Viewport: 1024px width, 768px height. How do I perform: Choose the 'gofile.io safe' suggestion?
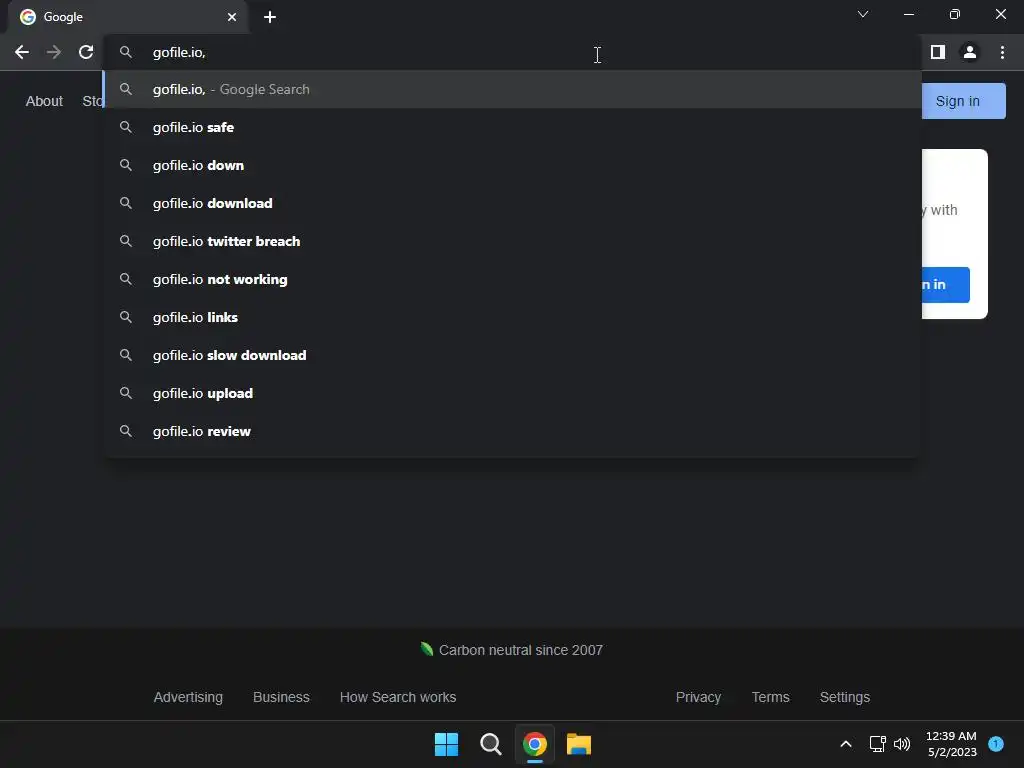(512, 127)
